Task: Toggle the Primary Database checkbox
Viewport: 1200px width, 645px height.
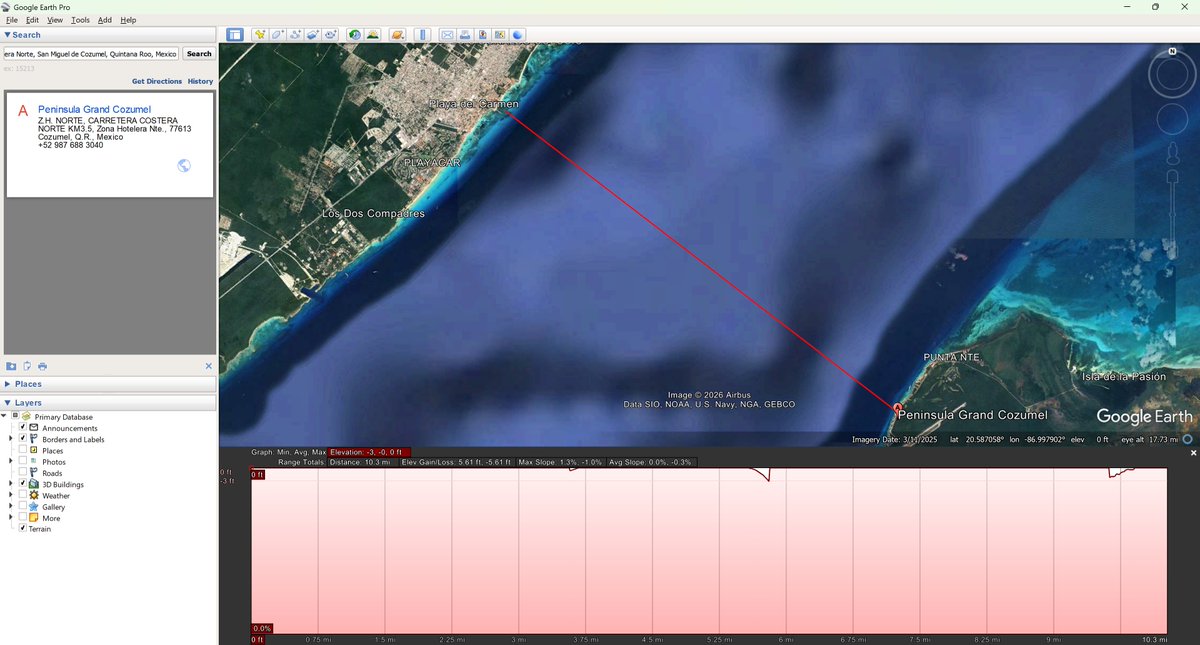Action: coord(15,416)
